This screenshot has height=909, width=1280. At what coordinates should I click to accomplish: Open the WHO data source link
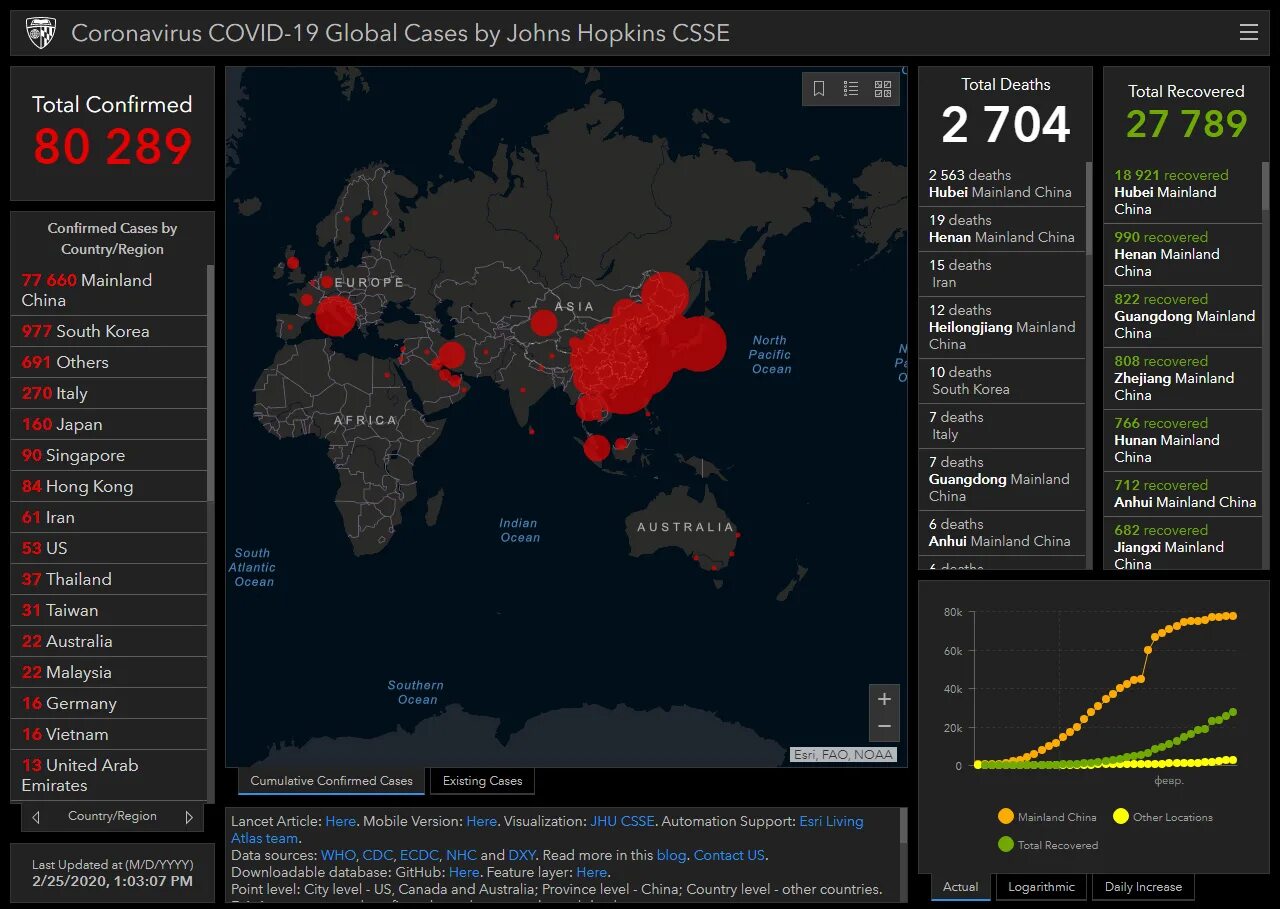coord(338,855)
